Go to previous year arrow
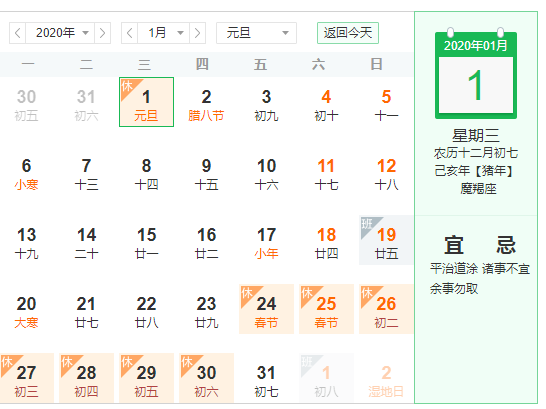The width and height of the screenshot is (546, 409). 17,33
